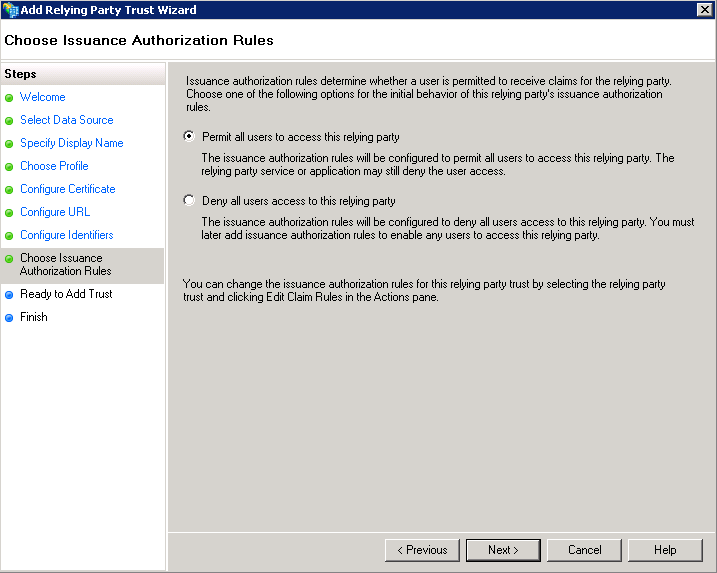Go to the Welcome step
The image size is (717, 573).
(43, 97)
